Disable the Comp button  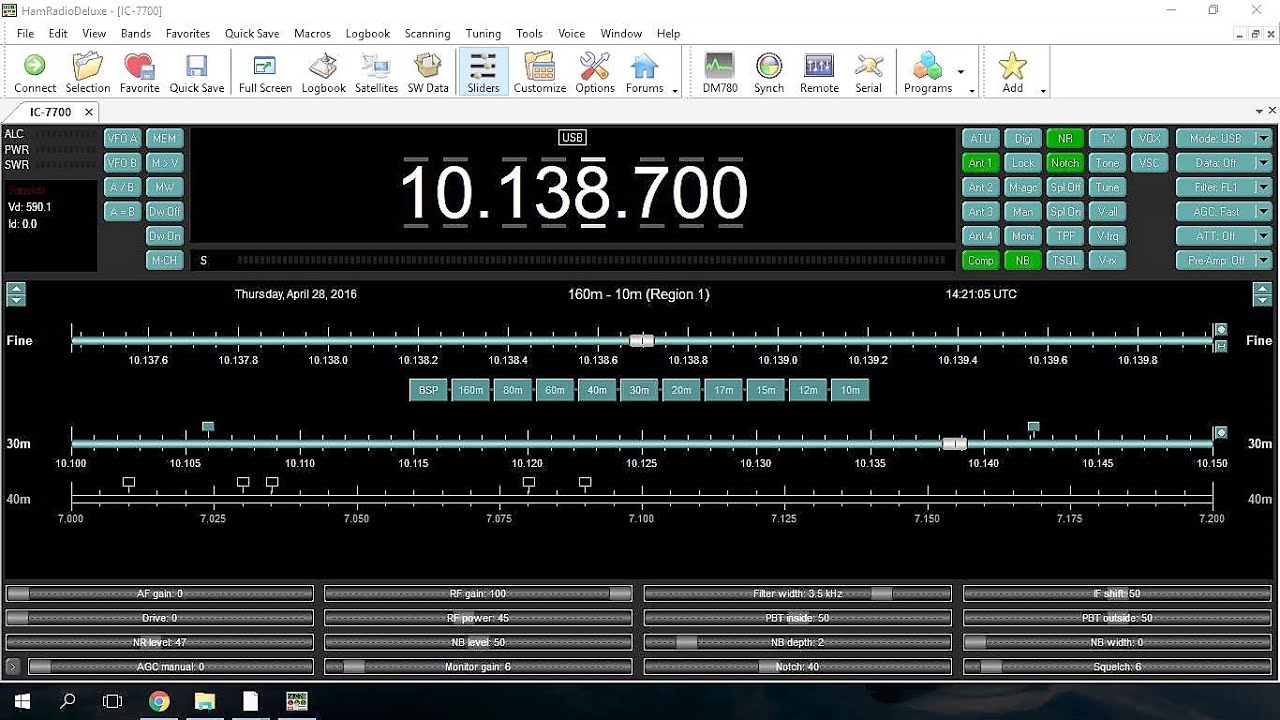980,260
